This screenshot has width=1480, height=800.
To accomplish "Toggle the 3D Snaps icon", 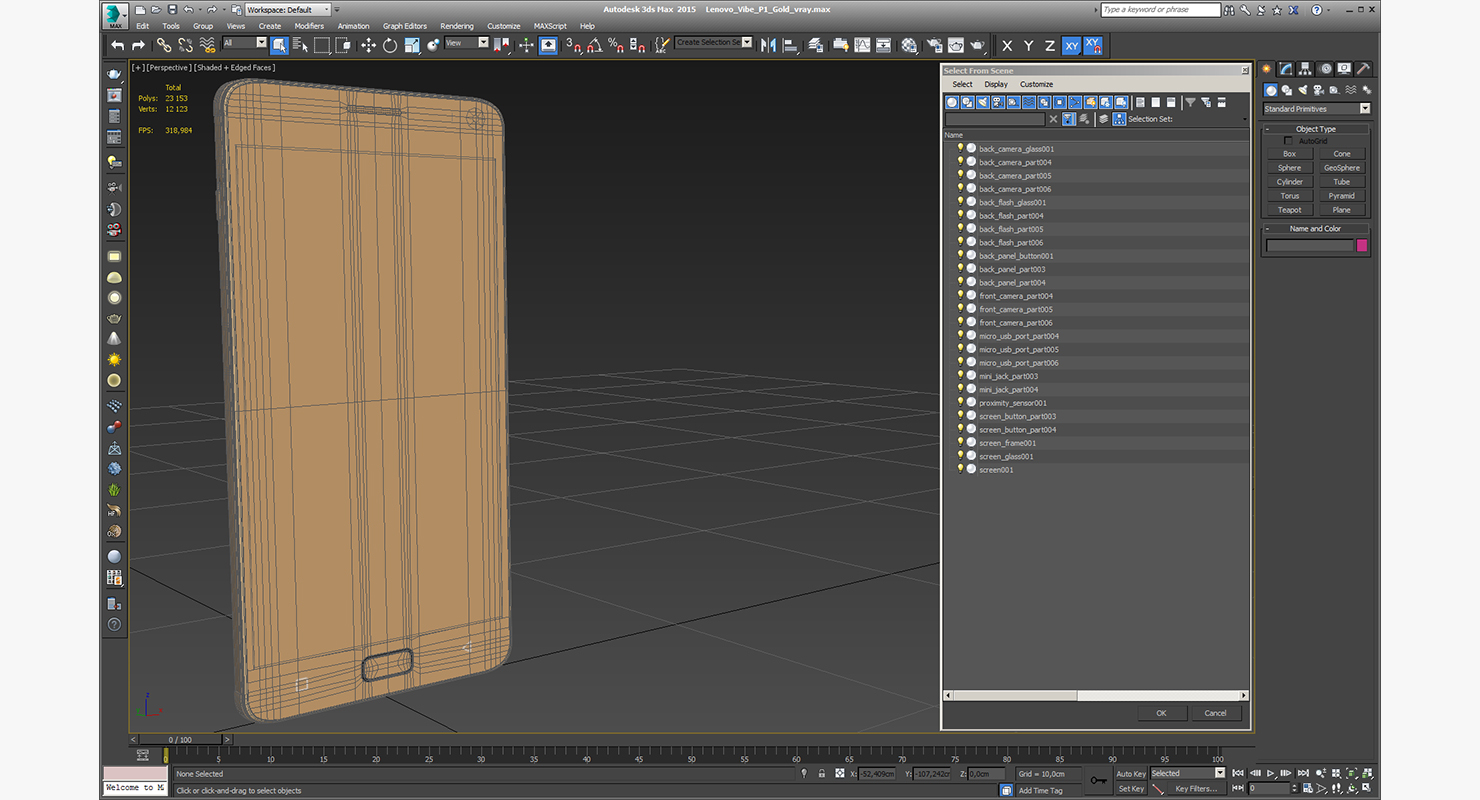I will click(573, 45).
